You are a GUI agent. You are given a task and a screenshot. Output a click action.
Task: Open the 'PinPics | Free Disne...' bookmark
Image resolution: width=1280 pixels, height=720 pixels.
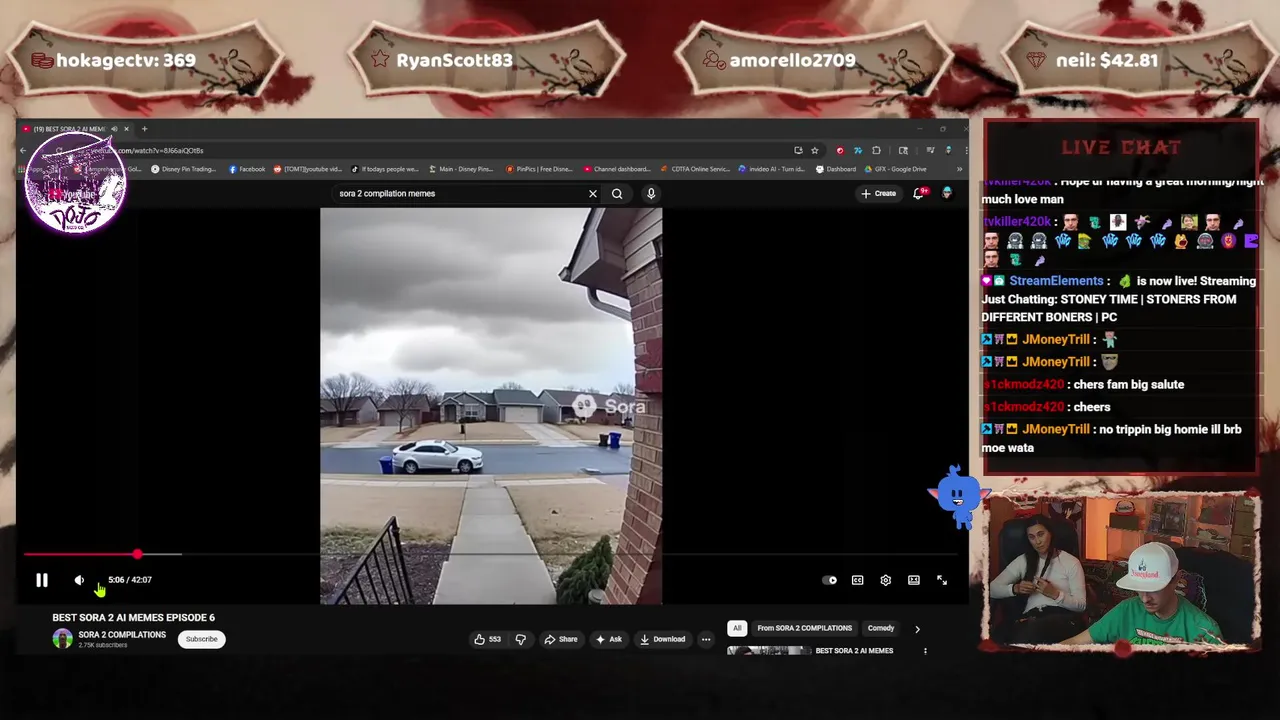point(541,169)
